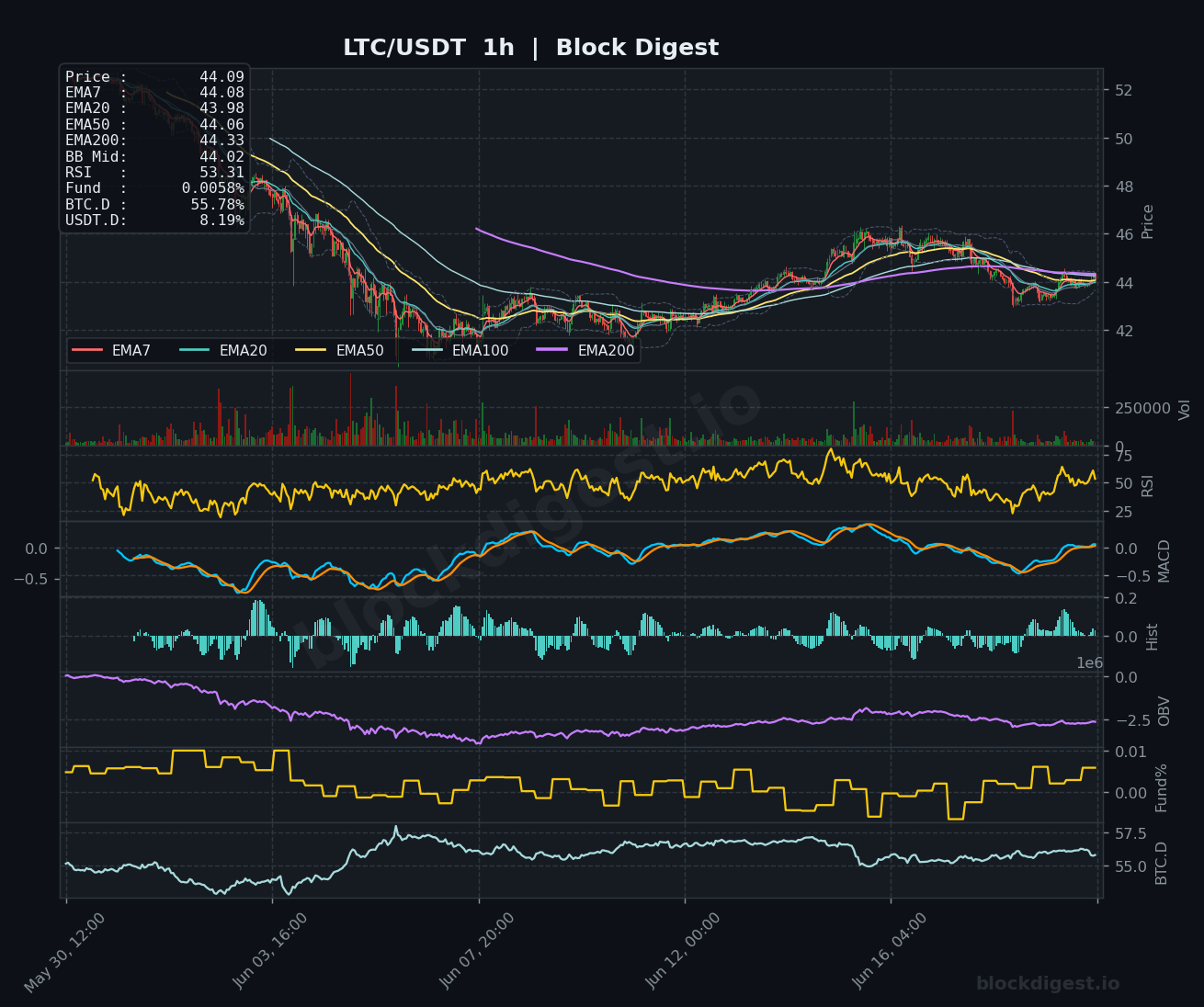Select the EMA200 44.33 stat line
The image size is (1204, 1007).
click(154, 141)
